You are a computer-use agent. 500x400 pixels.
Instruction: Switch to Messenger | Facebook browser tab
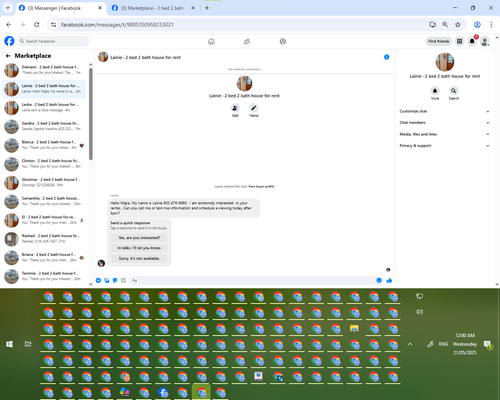click(x=60, y=8)
